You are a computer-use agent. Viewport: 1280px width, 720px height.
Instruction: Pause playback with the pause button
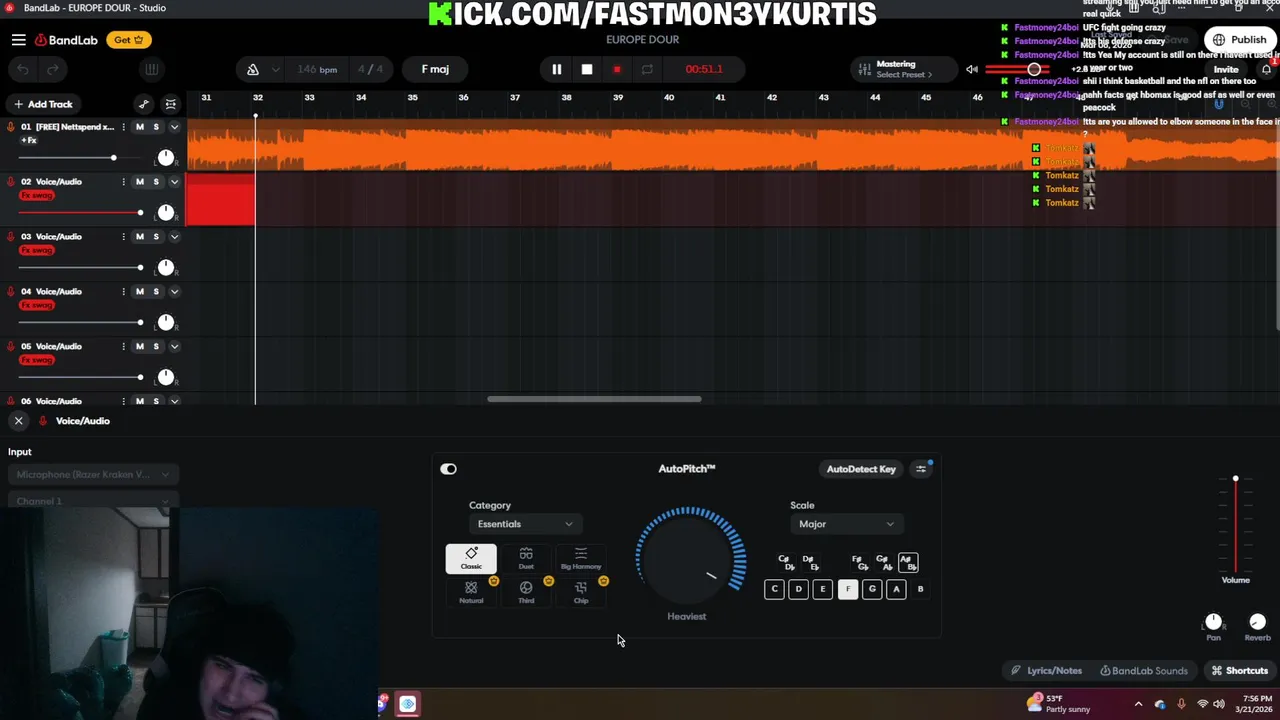(x=557, y=69)
